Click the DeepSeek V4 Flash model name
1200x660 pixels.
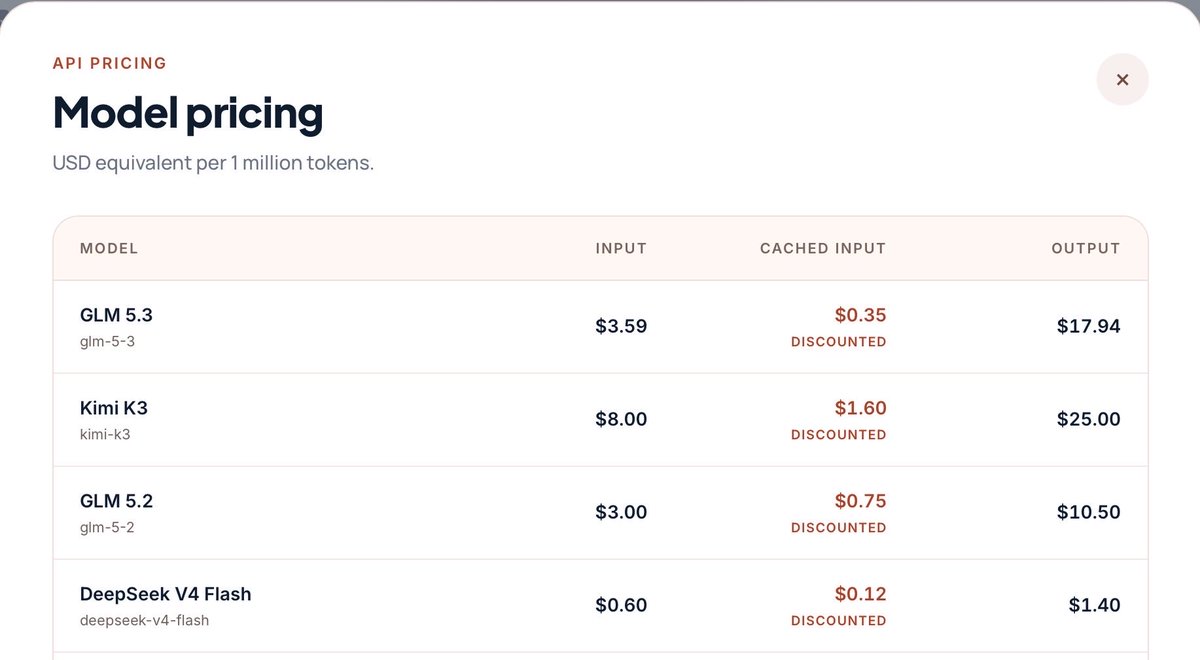(166, 594)
